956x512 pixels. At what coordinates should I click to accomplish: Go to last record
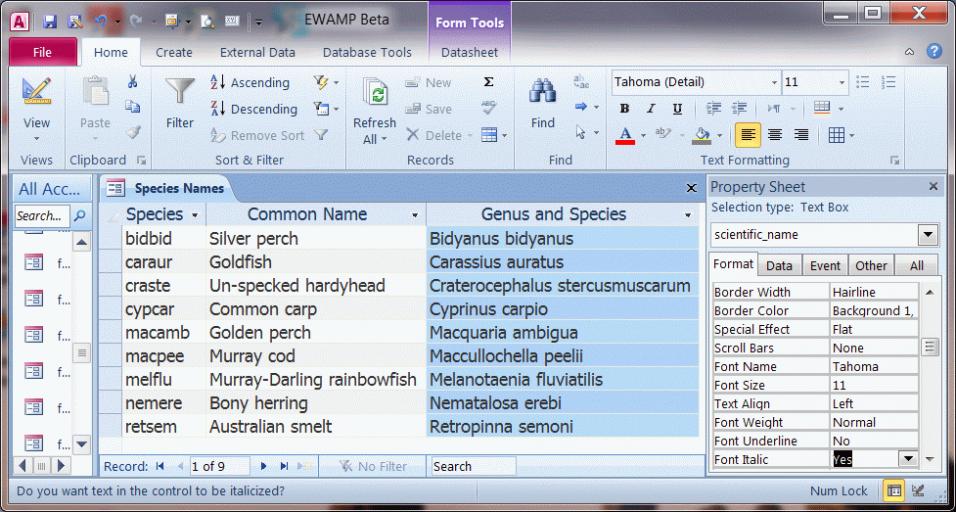(284, 466)
